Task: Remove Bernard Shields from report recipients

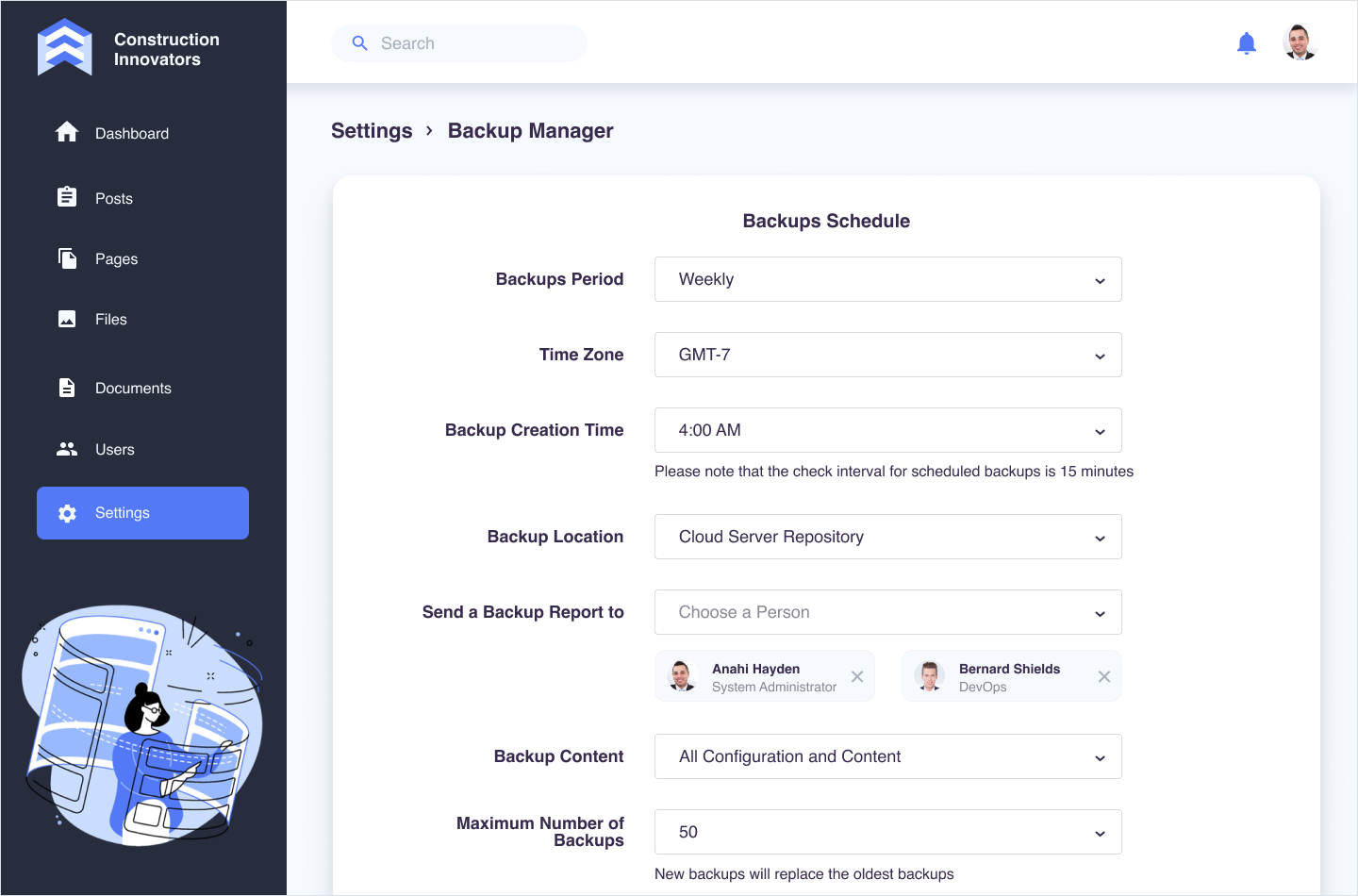Action: [1103, 676]
